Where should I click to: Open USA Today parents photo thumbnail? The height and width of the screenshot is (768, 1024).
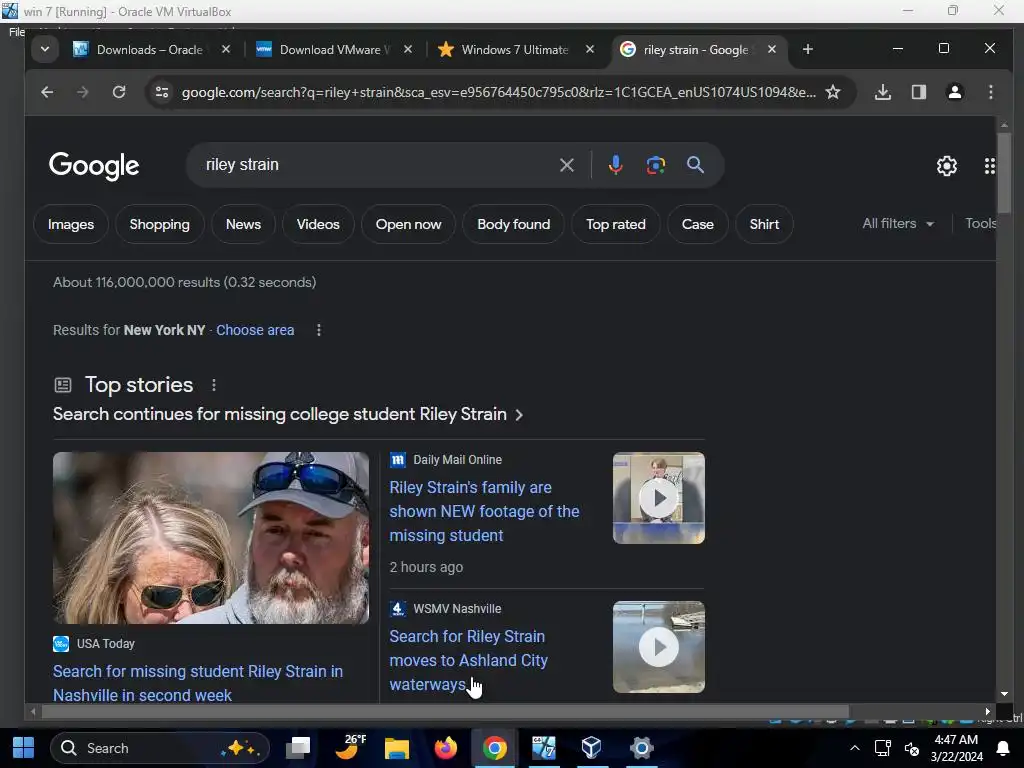point(211,538)
